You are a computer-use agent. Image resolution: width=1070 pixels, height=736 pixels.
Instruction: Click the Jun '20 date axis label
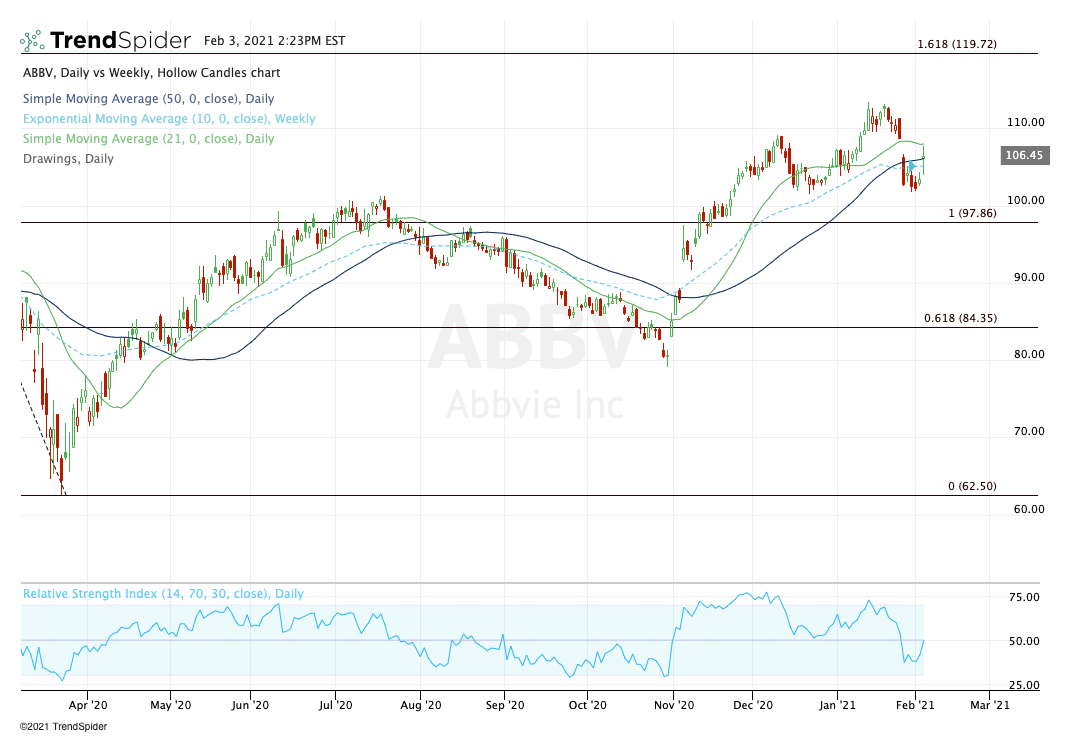point(250,705)
